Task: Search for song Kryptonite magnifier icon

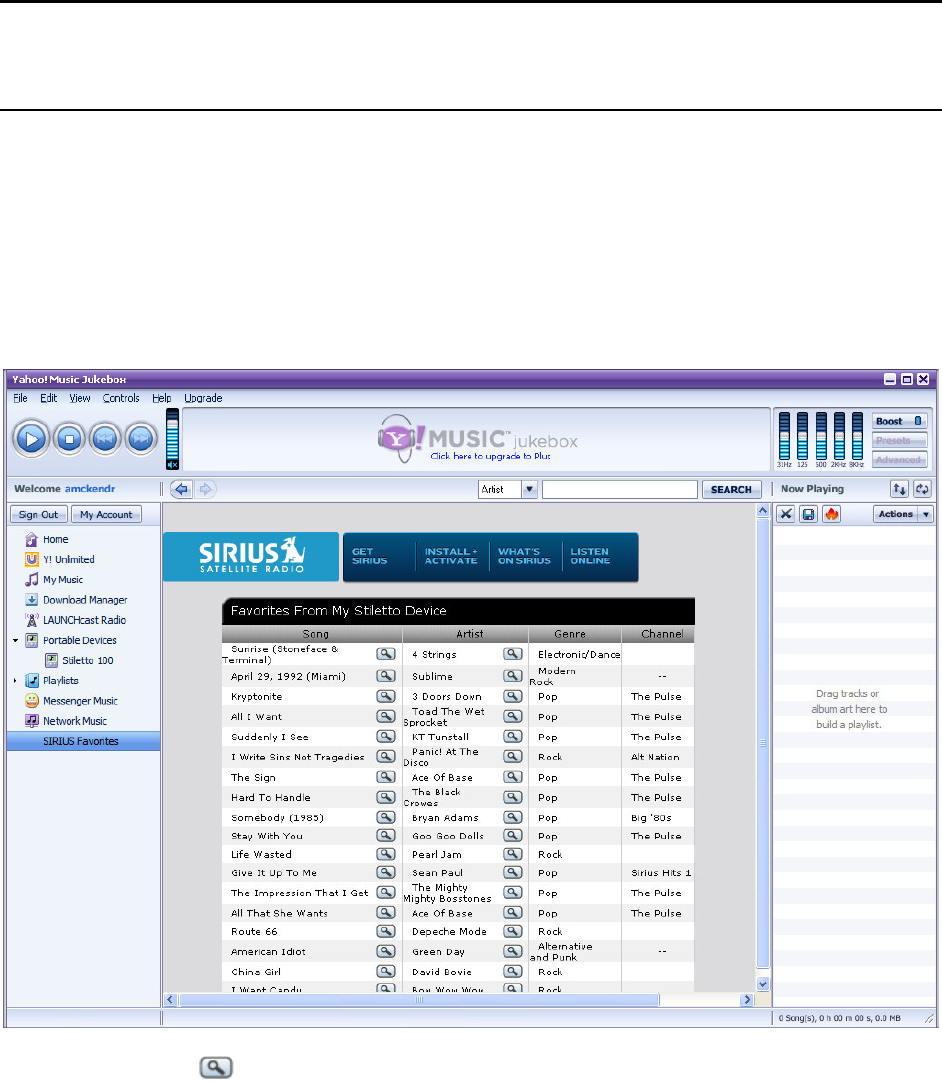Action: click(x=386, y=696)
